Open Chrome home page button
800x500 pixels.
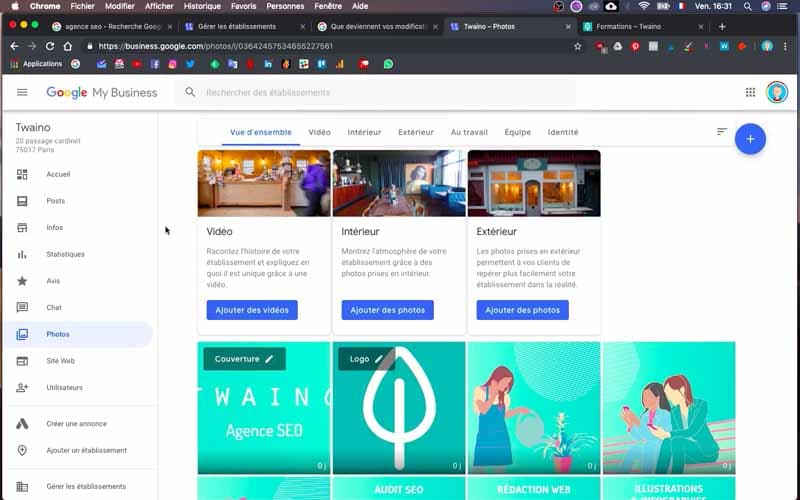67,46
